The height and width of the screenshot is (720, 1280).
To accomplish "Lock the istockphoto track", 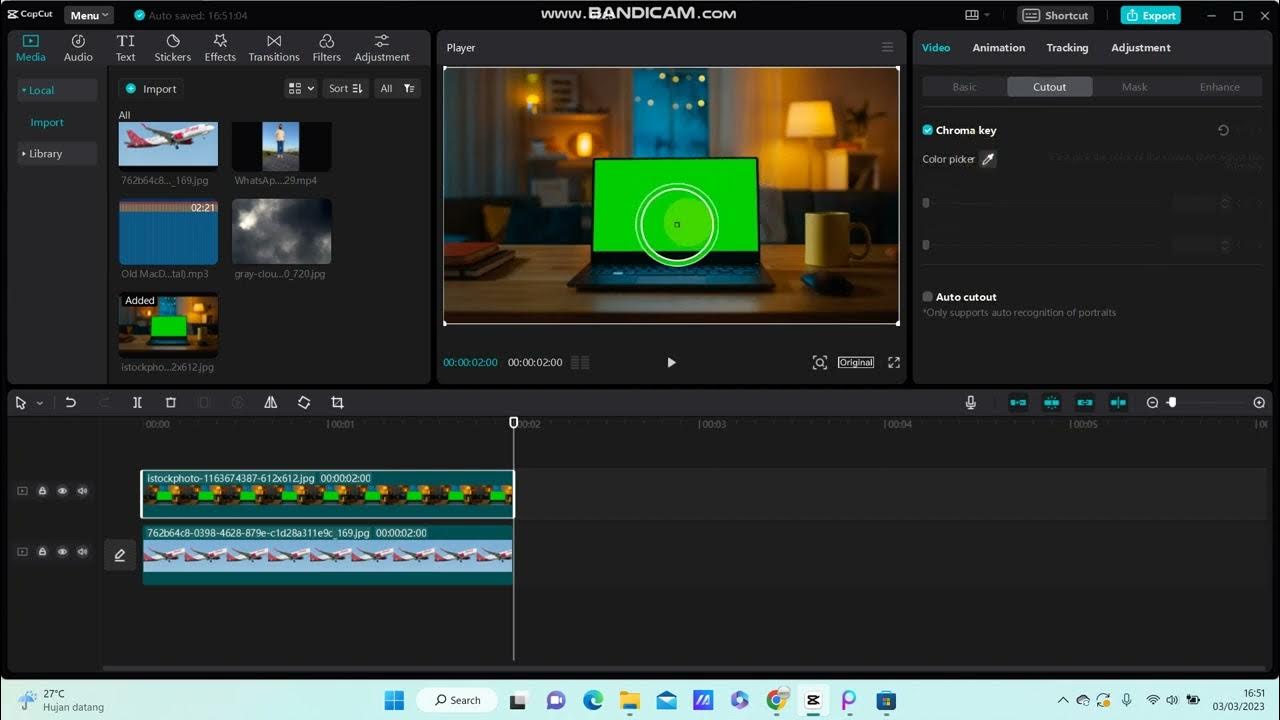I will coord(42,491).
